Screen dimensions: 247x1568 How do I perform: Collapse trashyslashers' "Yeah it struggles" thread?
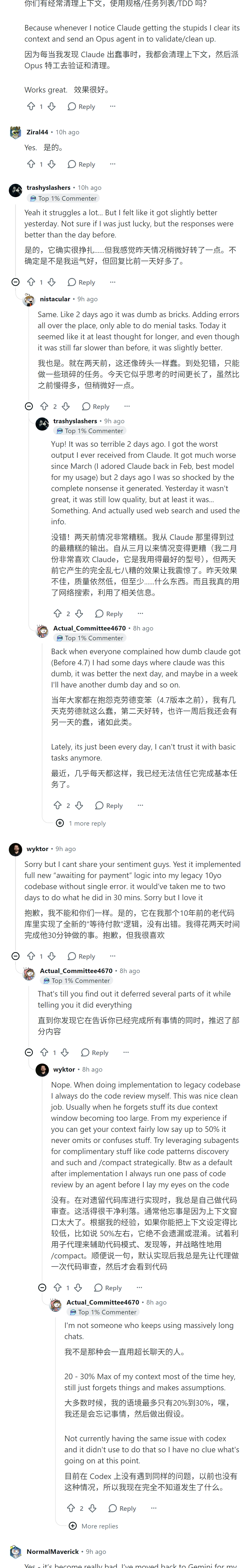coord(16,282)
